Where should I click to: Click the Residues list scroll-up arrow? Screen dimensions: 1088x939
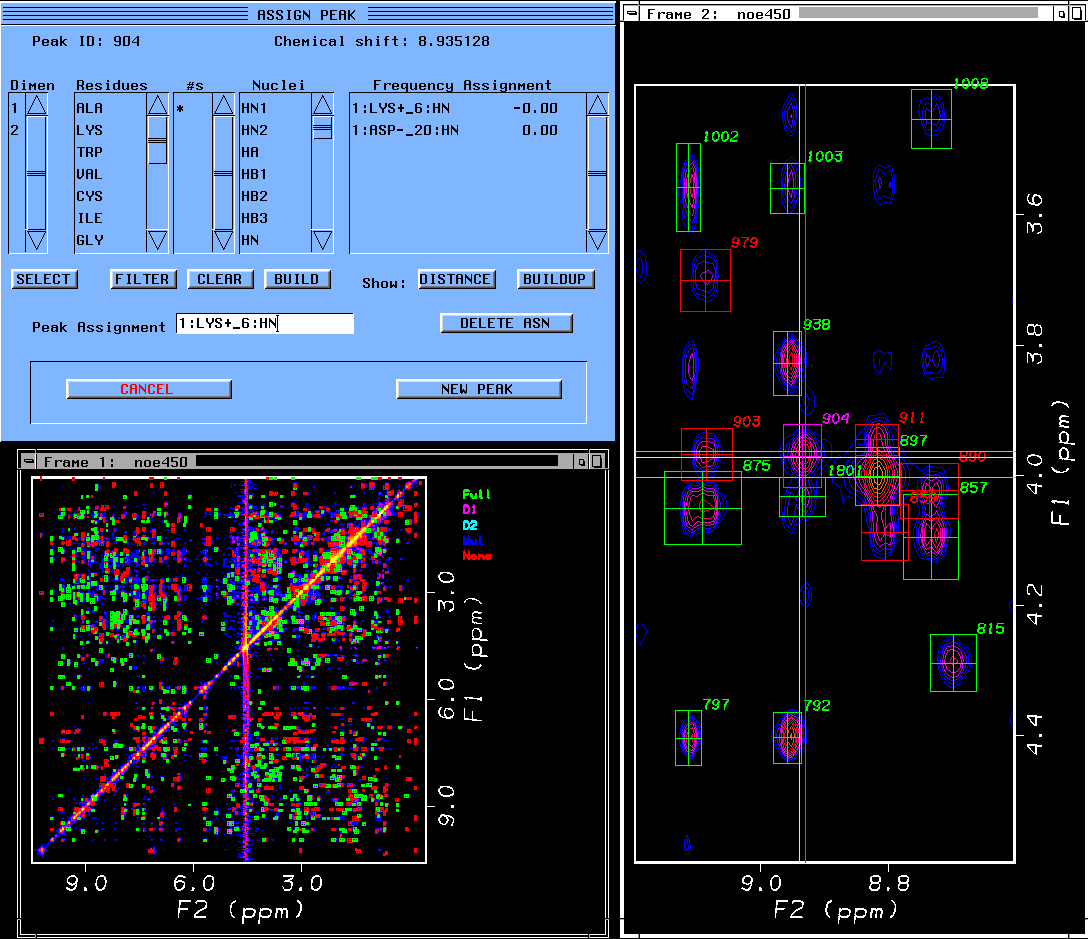click(x=158, y=105)
